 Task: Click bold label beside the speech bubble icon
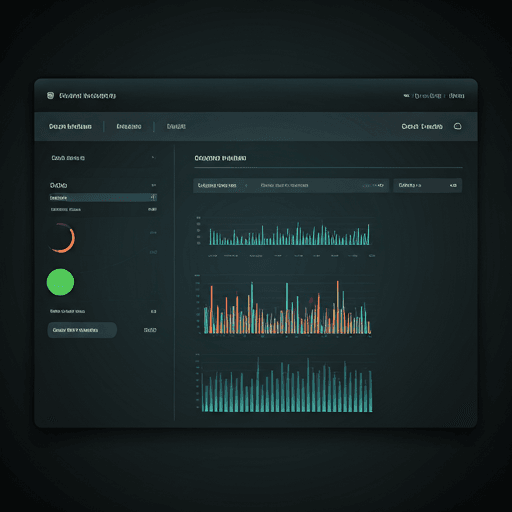pyautogui.click(x=422, y=127)
